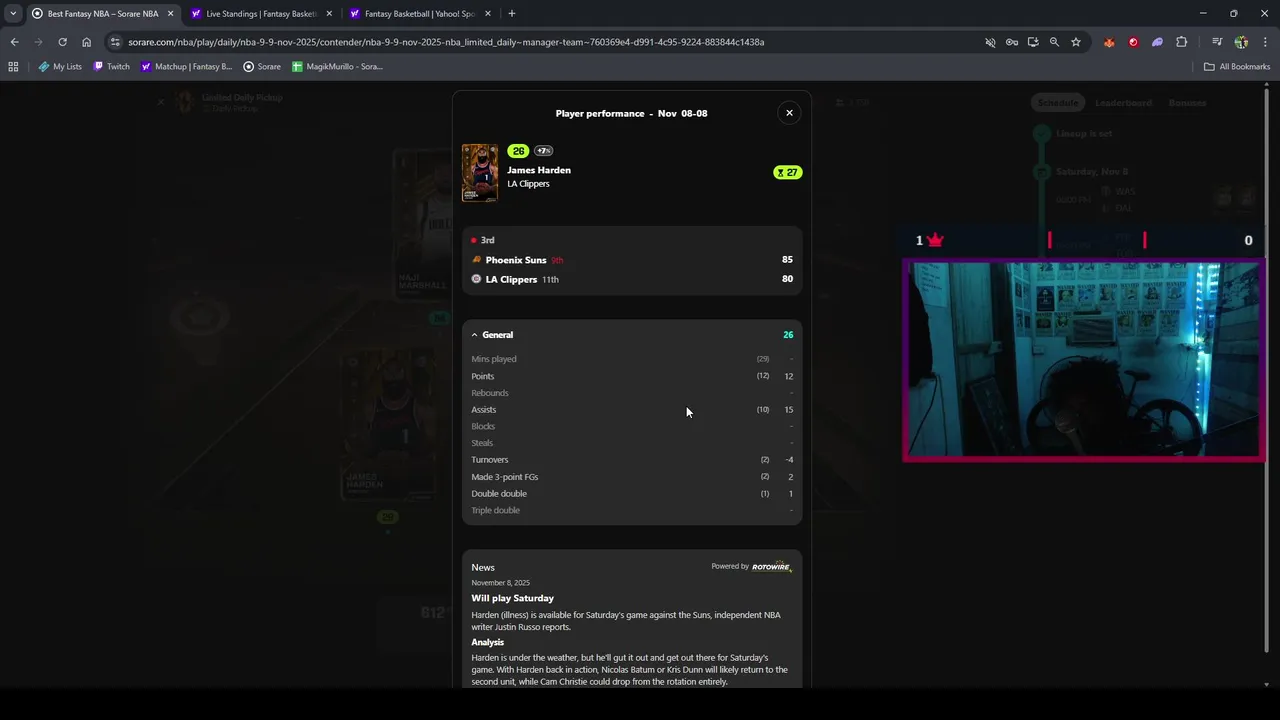Open Matchup Fantasy bookmark
The image size is (1280, 720).
[186, 67]
